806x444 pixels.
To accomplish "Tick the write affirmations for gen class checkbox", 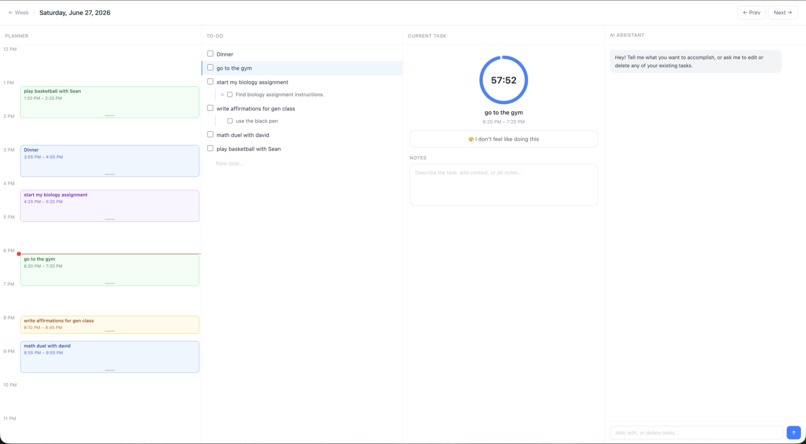I will pos(210,108).
